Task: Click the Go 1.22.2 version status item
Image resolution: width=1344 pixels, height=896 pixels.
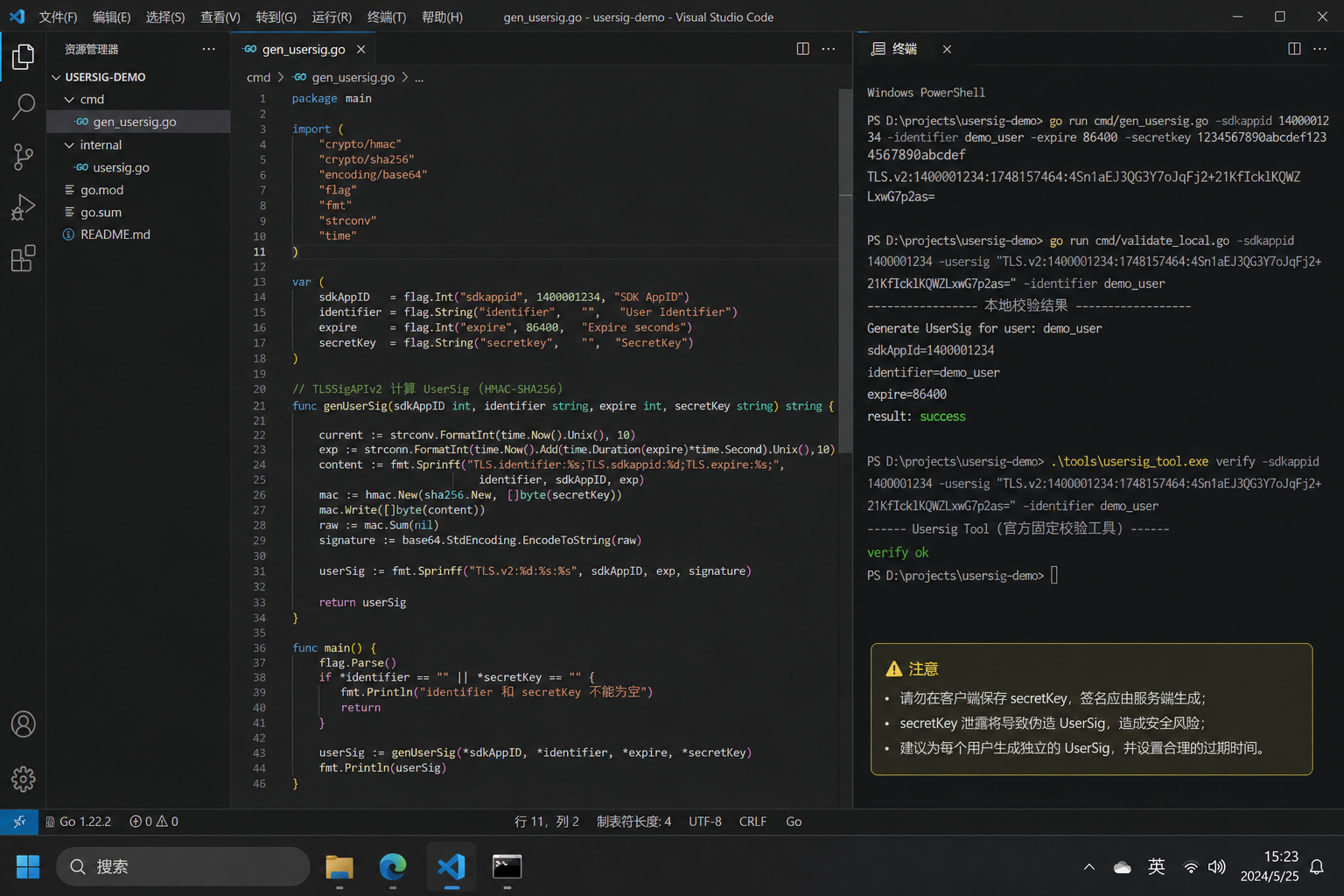Action: [x=79, y=822]
